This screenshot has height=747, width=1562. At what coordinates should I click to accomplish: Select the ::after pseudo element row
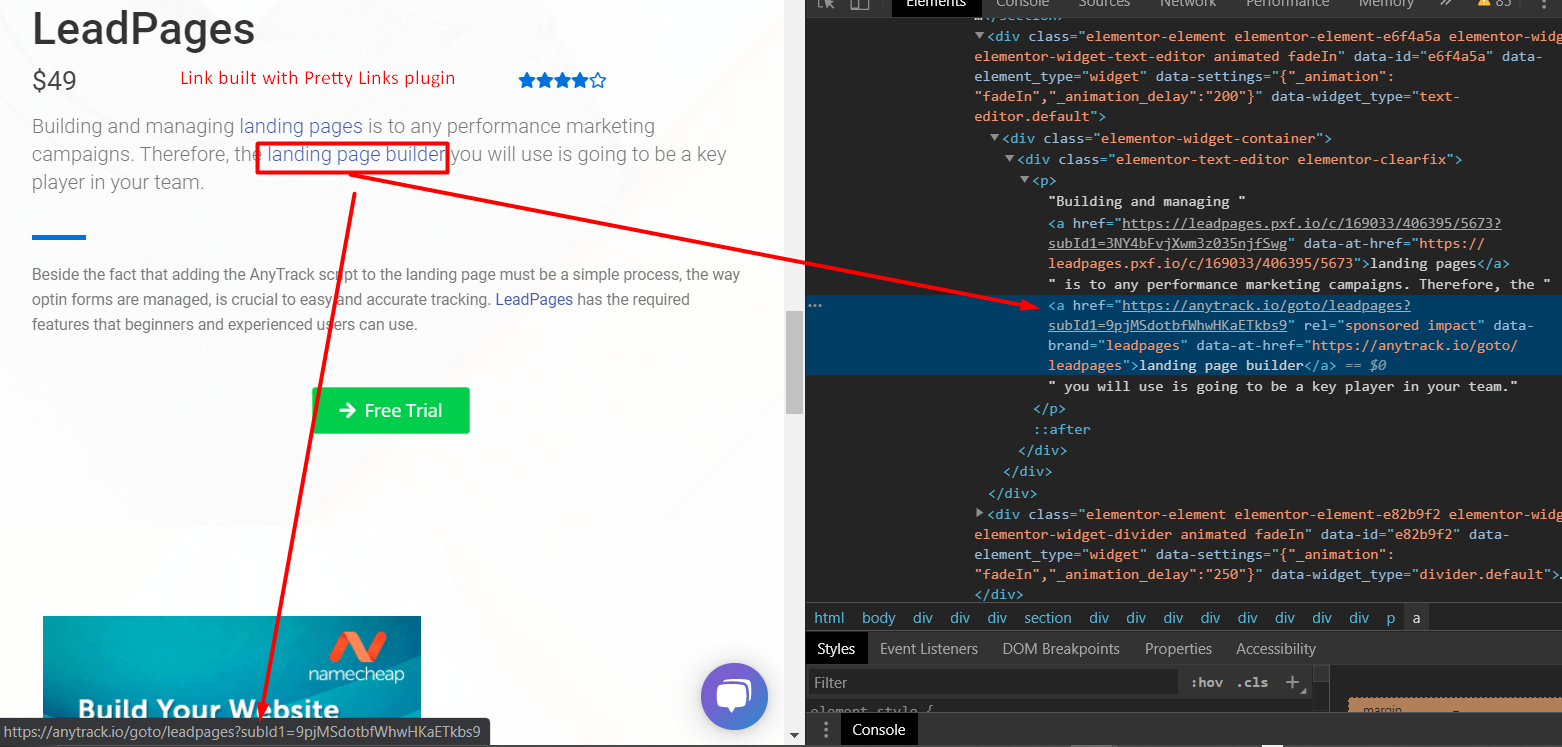coord(1061,429)
